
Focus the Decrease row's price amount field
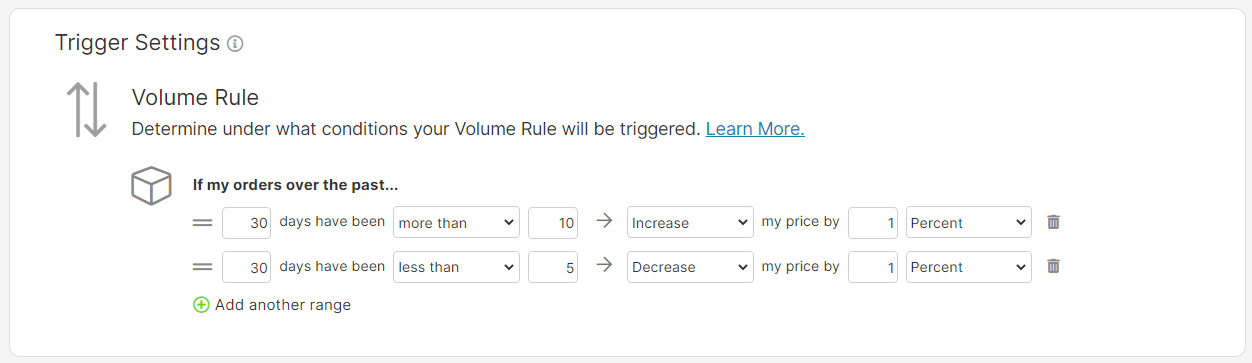click(x=873, y=267)
